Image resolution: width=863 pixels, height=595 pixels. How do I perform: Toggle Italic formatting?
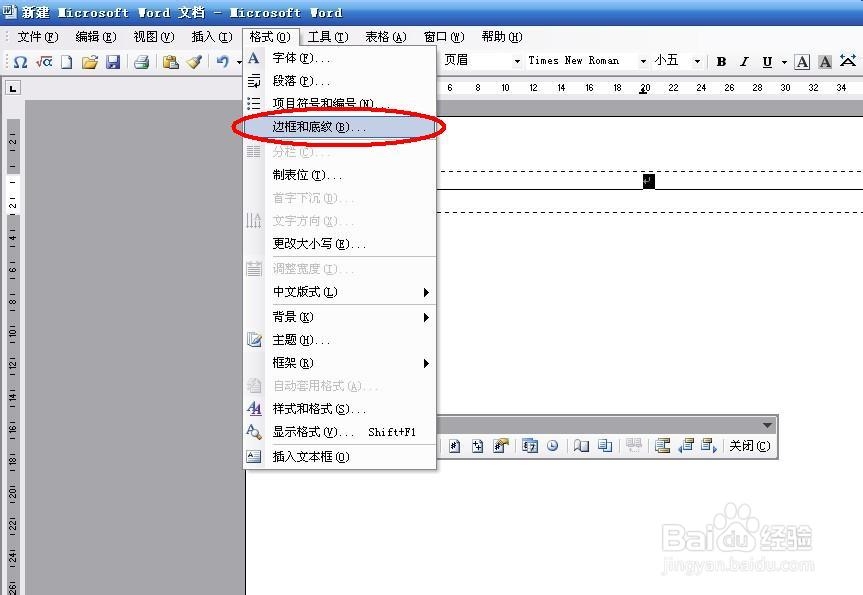pos(744,62)
